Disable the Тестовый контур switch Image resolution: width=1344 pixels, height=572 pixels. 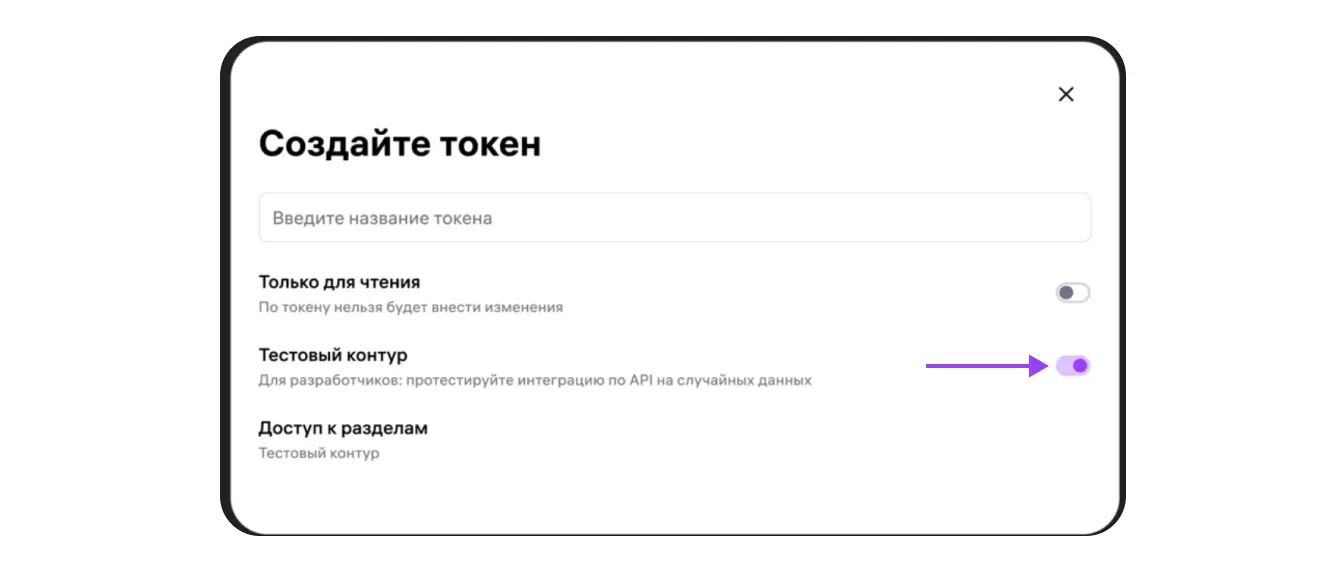coord(1073,365)
